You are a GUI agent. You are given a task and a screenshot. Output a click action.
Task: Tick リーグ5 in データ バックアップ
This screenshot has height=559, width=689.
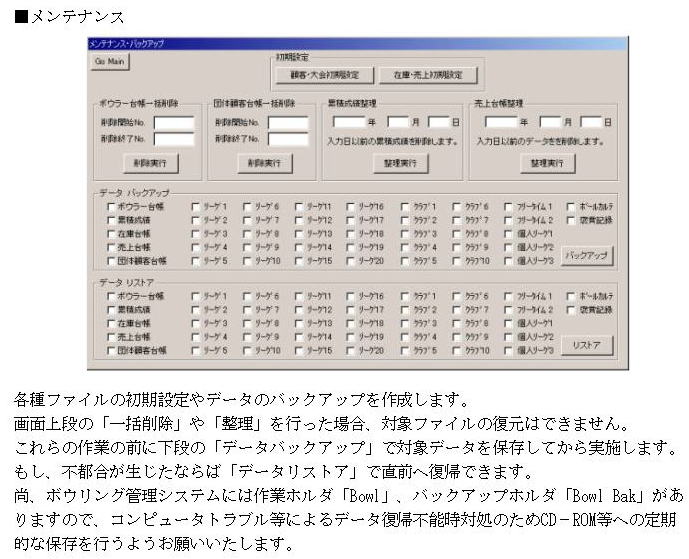point(196,261)
